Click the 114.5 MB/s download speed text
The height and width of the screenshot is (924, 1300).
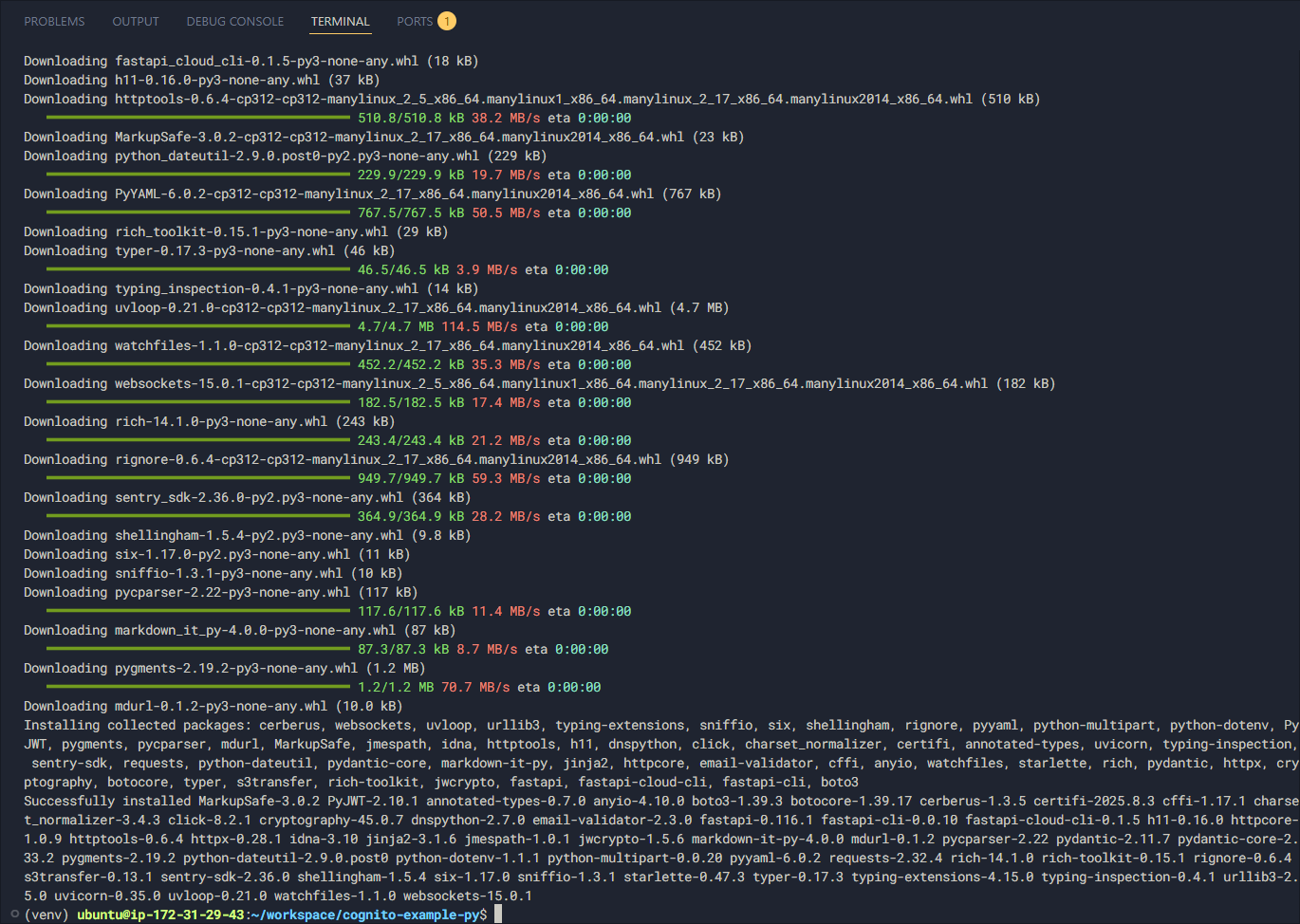pos(479,326)
